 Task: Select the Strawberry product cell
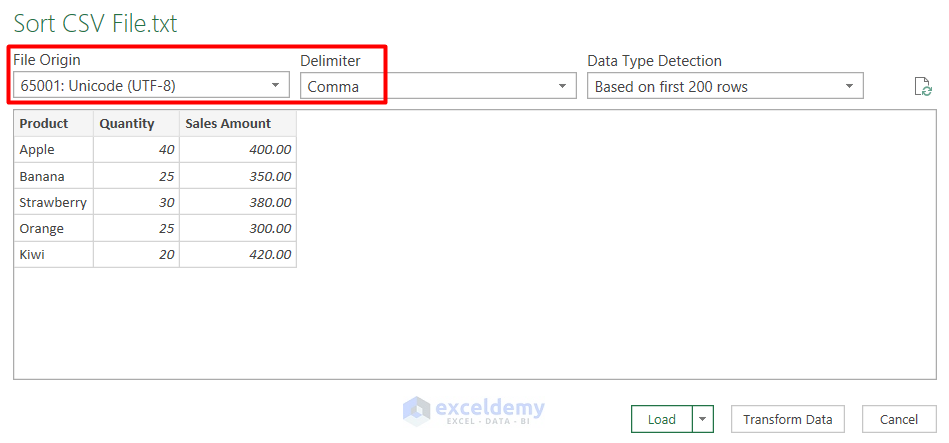pyautogui.click(x=54, y=202)
